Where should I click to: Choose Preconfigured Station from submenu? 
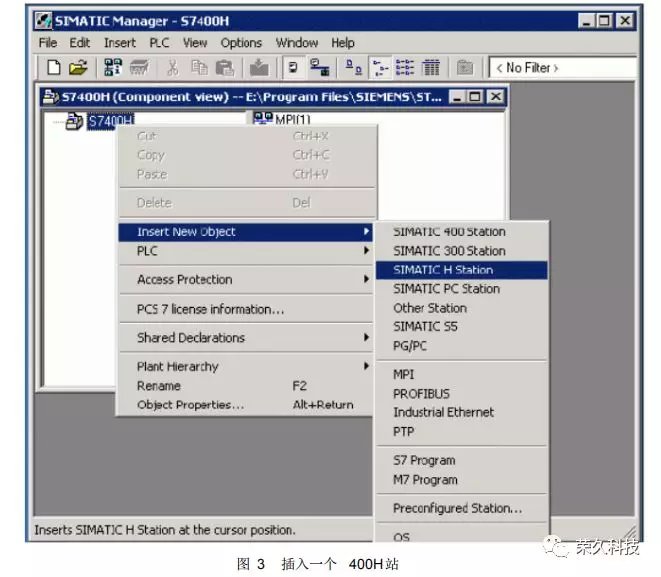tap(457, 508)
